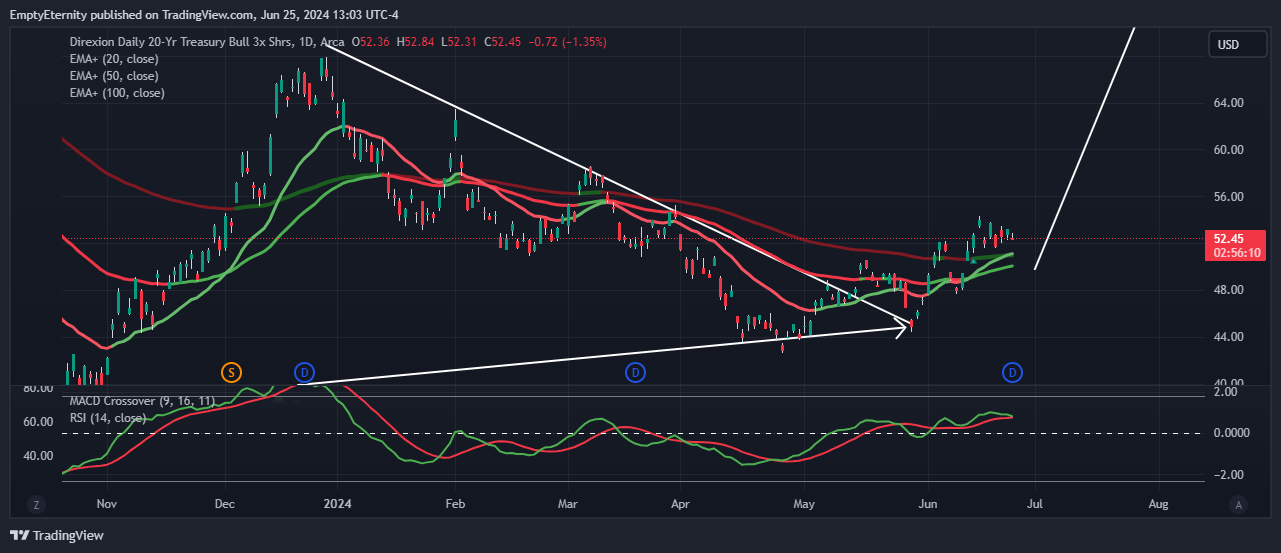The height and width of the screenshot is (553, 1281).
Task: Click the 80.00 RSI scale label
Action: click(x=37, y=388)
